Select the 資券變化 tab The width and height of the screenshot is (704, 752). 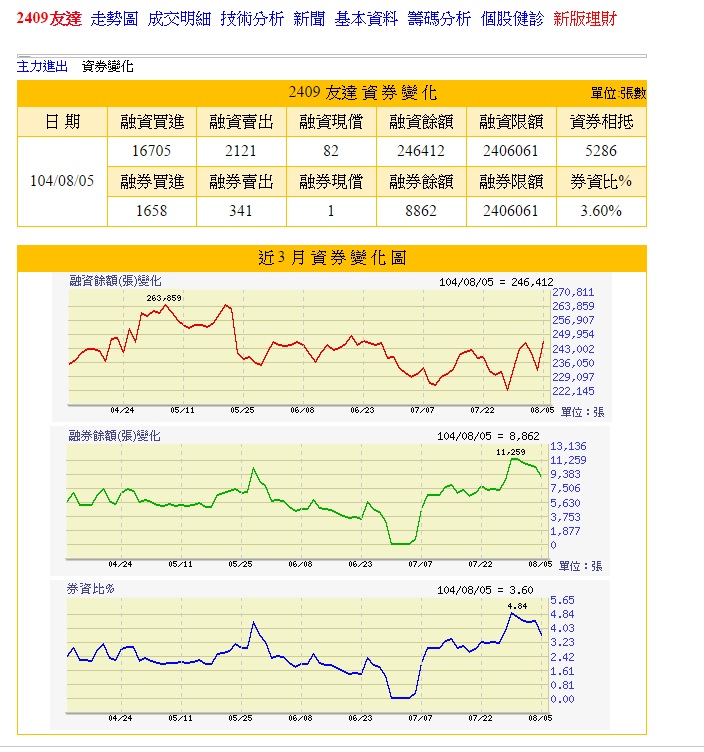click(107, 66)
